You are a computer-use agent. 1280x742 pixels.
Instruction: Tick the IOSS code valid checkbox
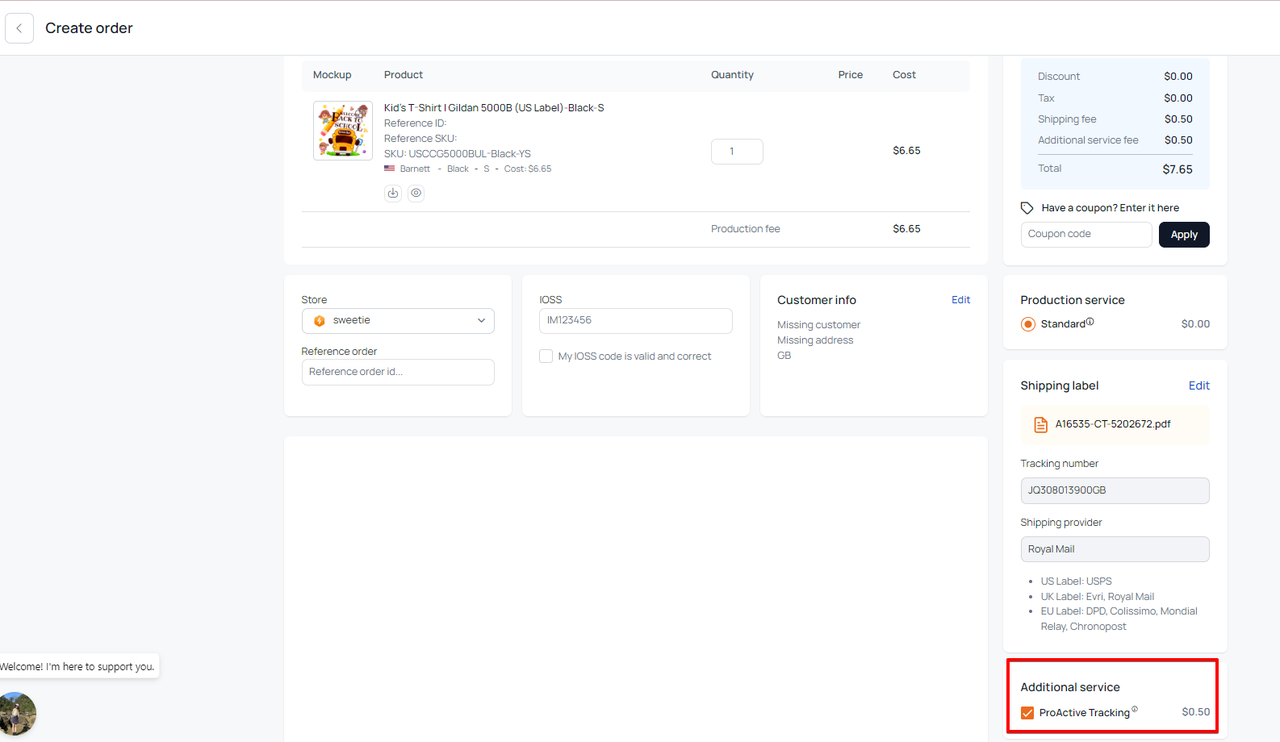[546, 356]
